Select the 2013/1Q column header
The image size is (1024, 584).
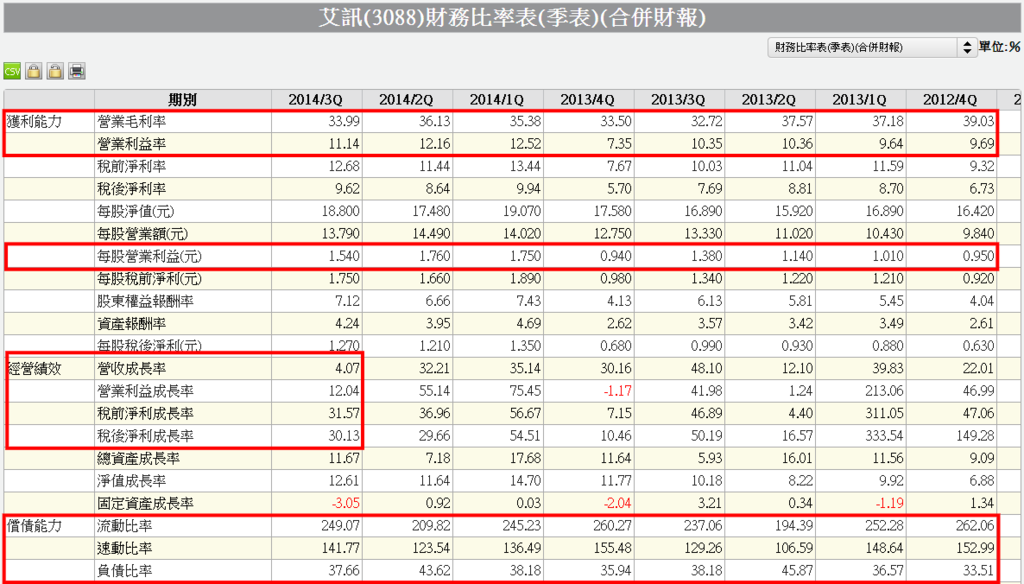pyautogui.click(x=859, y=100)
